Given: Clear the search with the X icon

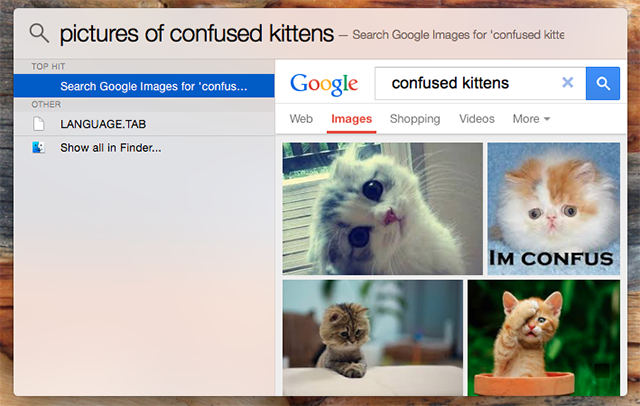Looking at the screenshot, I should [567, 83].
